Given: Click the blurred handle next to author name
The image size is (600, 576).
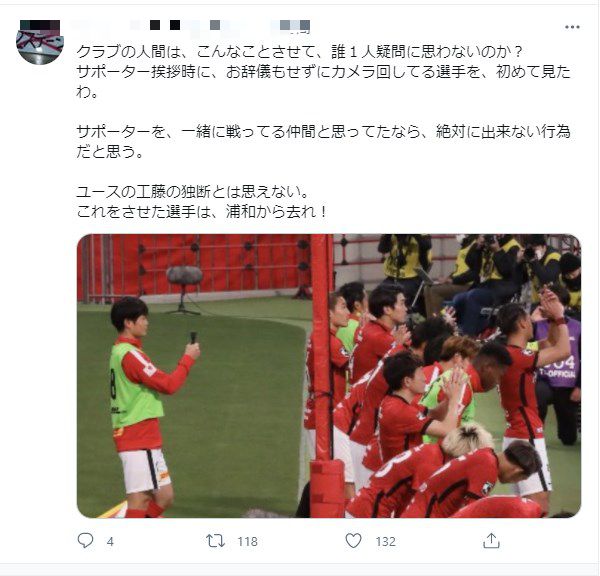Looking at the screenshot, I should pos(258,26).
